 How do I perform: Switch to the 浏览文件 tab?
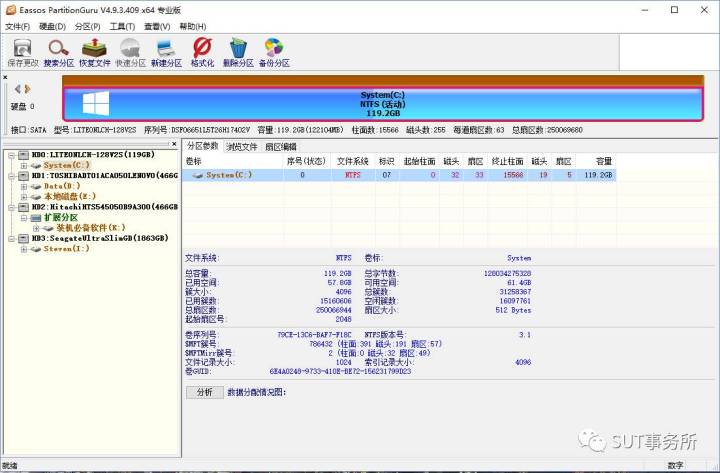coord(242,147)
